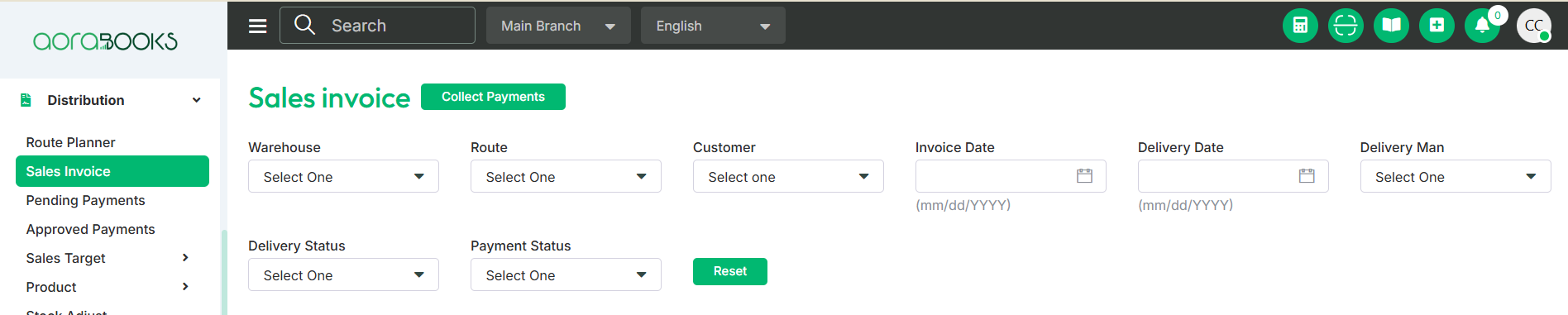Open Route Planner from sidebar
The height and width of the screenshot is (315, 1568).
70,142
